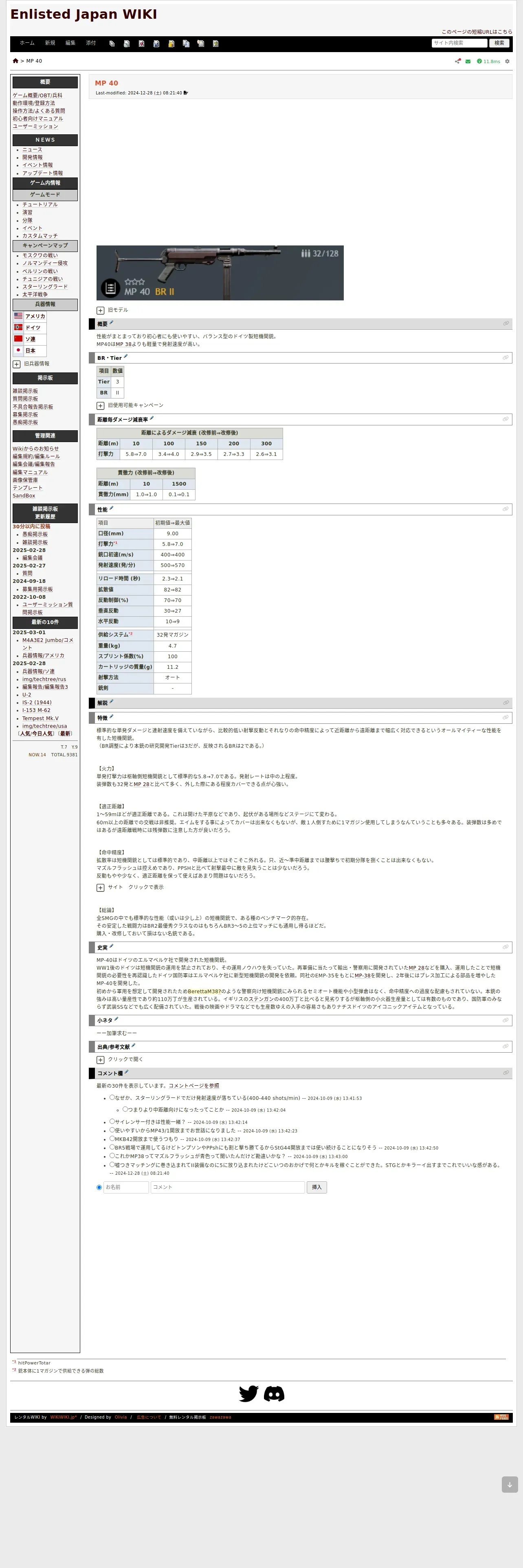Click the scroll-down arrow button at bottom right
523x1568 pixels.
click(x=510, y=1484)
